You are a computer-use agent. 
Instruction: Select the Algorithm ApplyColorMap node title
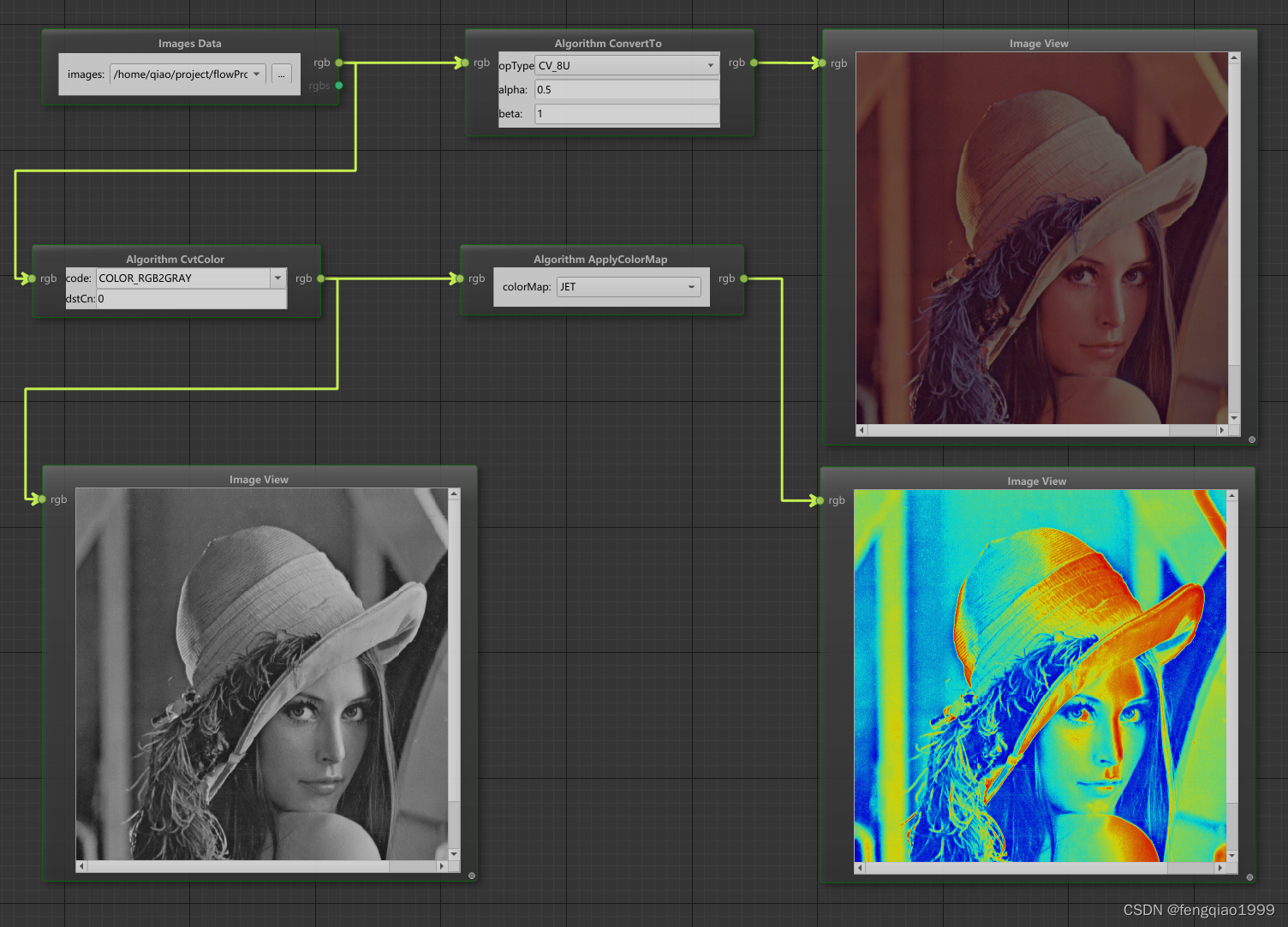[x=600, y=260]
